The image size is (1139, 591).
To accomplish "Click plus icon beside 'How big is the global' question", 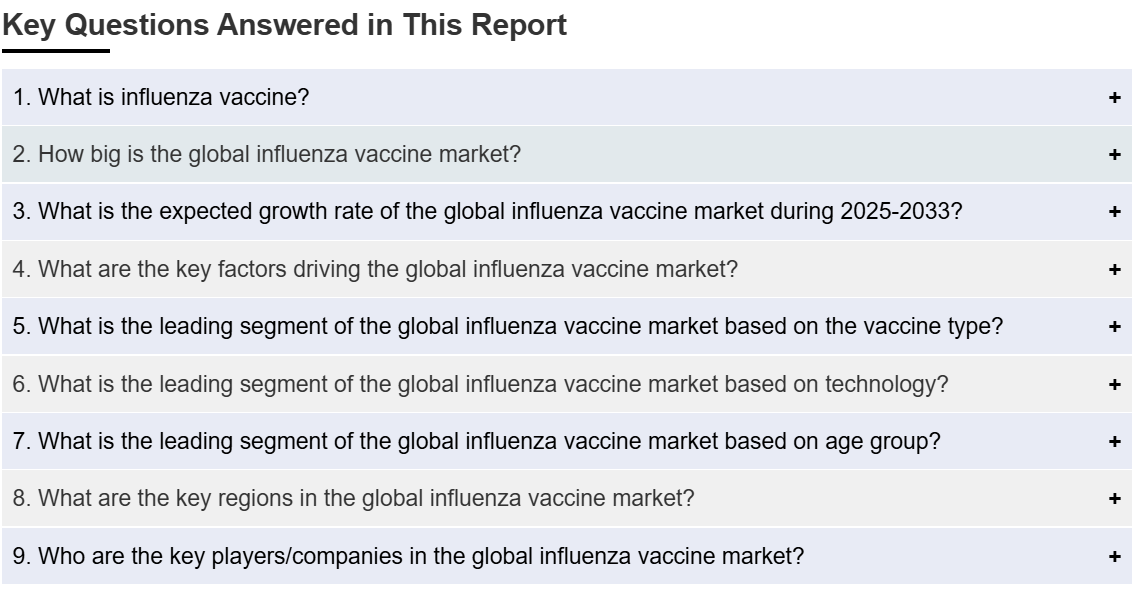I will 1114,155.
